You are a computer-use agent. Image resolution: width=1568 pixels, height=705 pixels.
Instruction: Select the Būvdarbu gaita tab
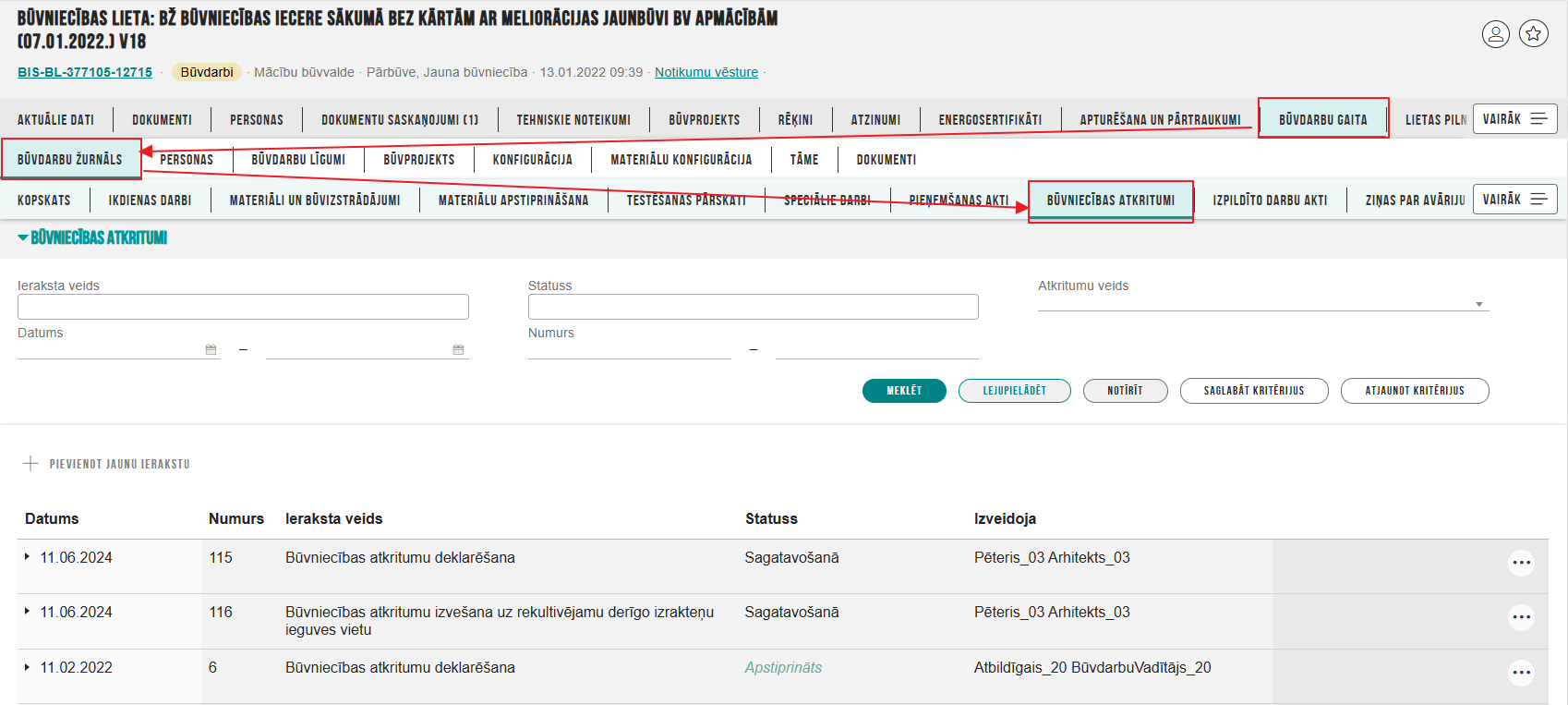tap(1323, 119)
